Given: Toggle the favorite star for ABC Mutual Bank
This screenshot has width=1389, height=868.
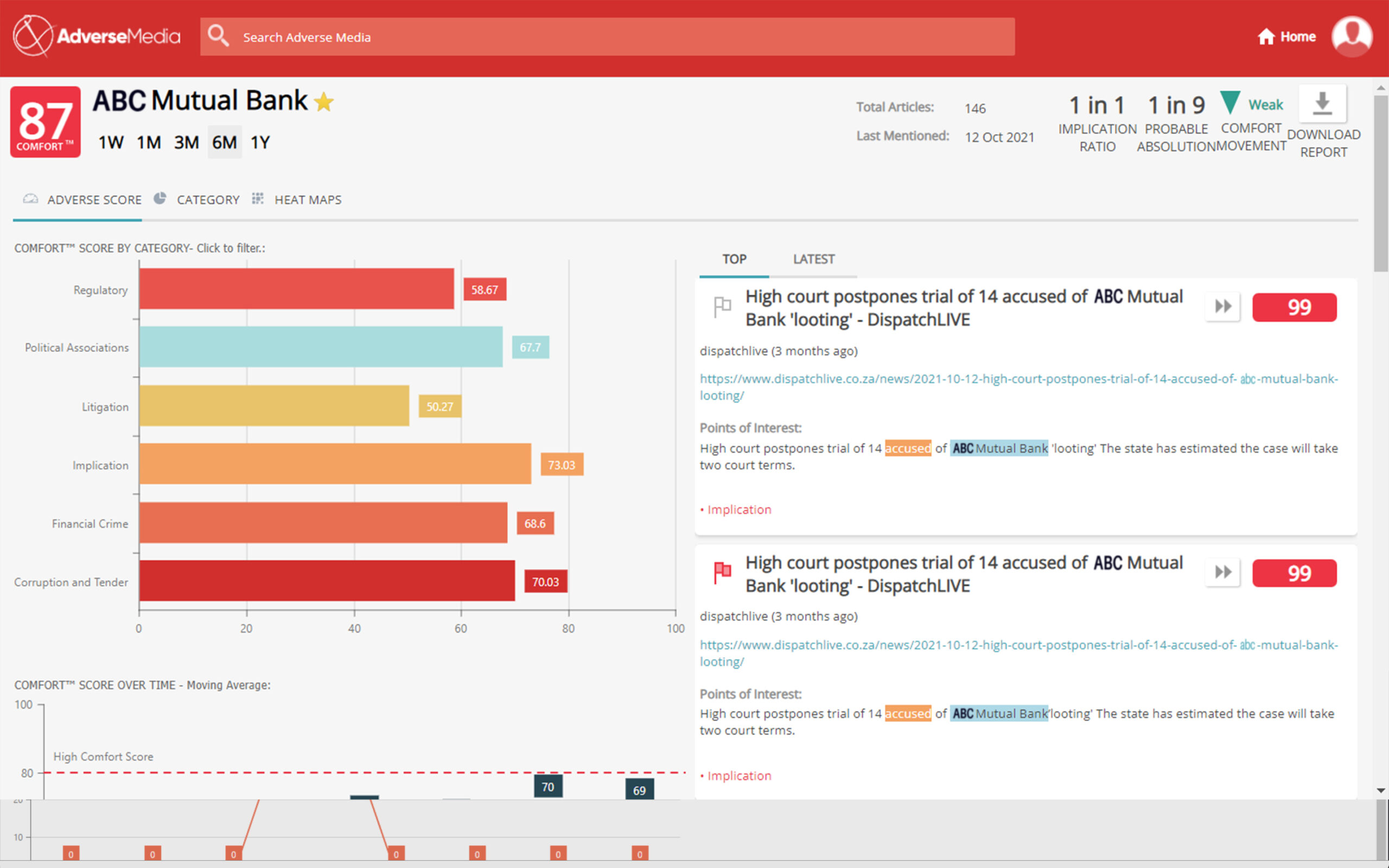Looking at the screenshot, I should tap(324, 102).
